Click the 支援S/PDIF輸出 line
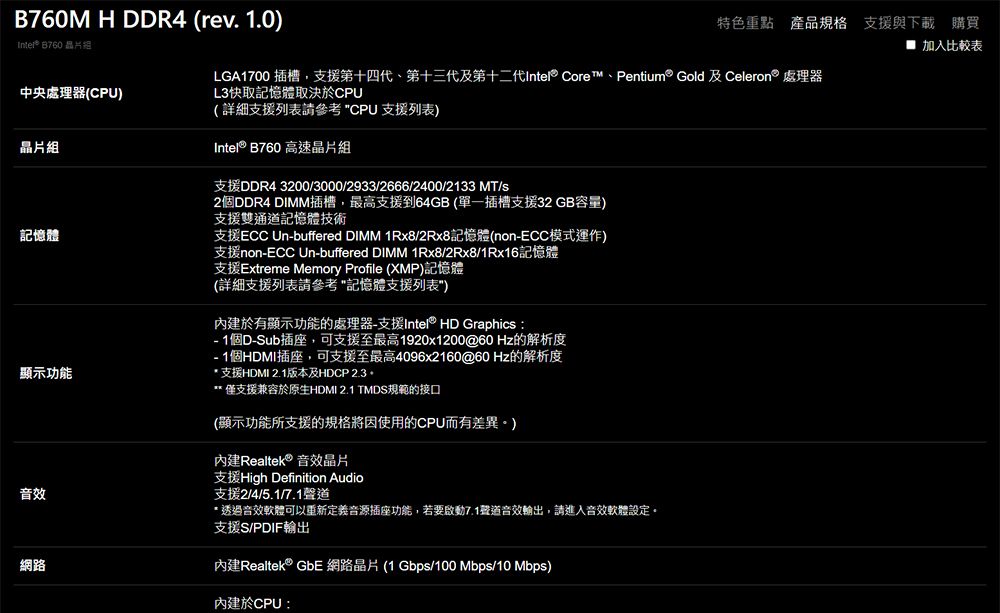1000x613 pixels. 261,527
